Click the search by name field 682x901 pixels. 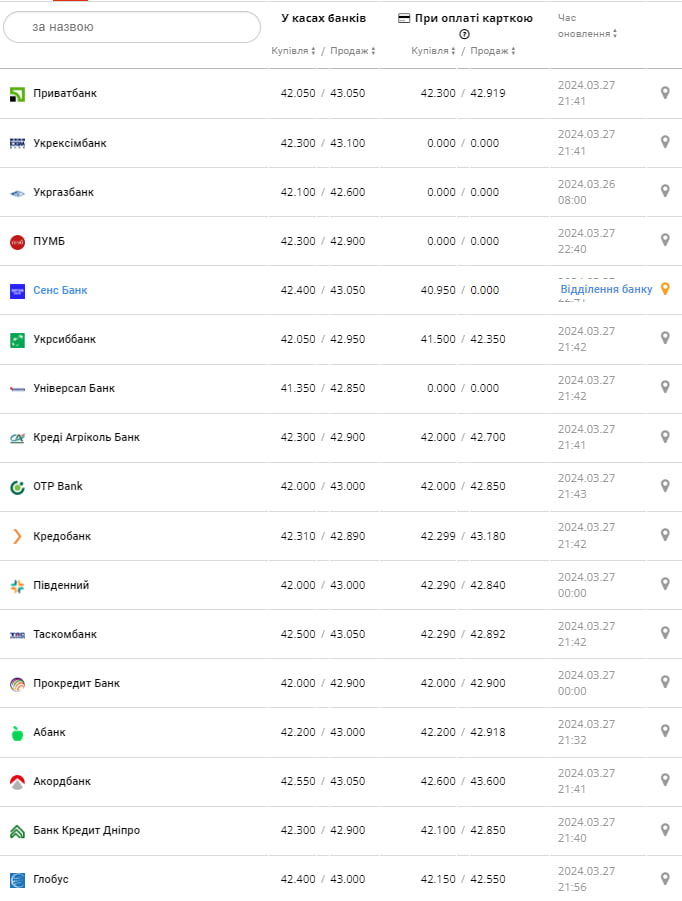pos(132,27)
